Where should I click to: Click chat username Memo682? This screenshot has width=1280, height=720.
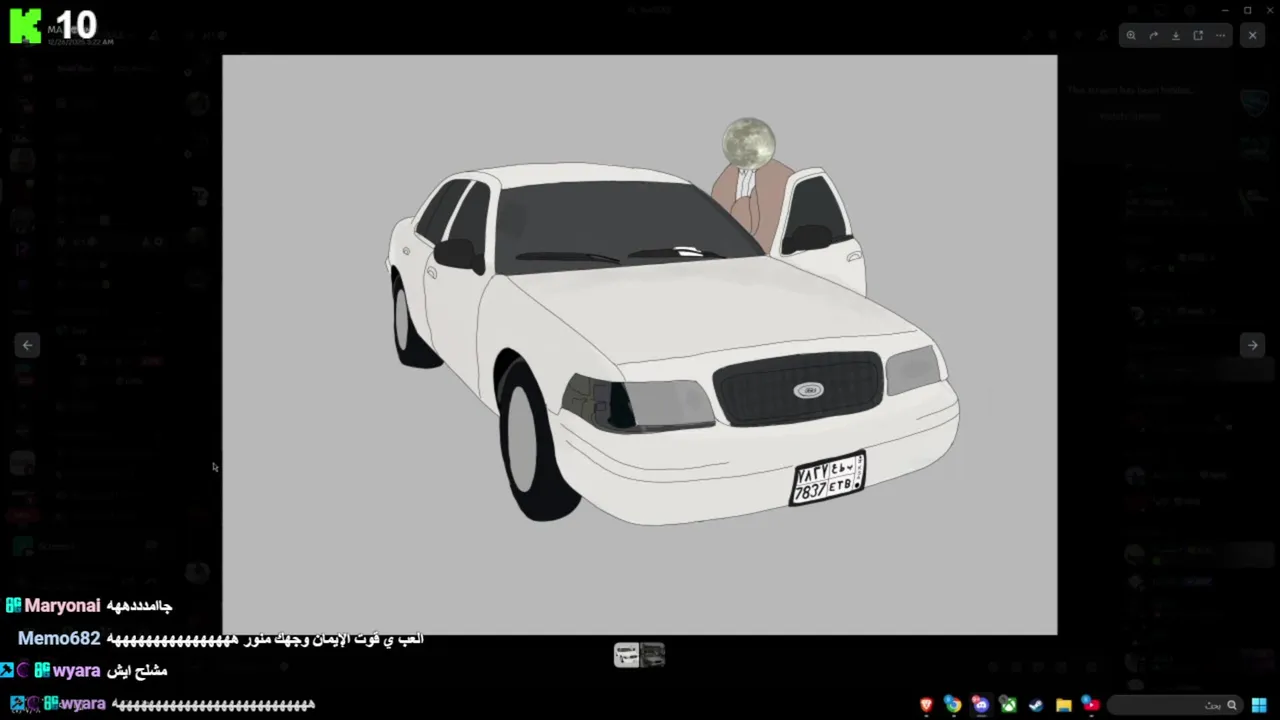coord(59,638)
